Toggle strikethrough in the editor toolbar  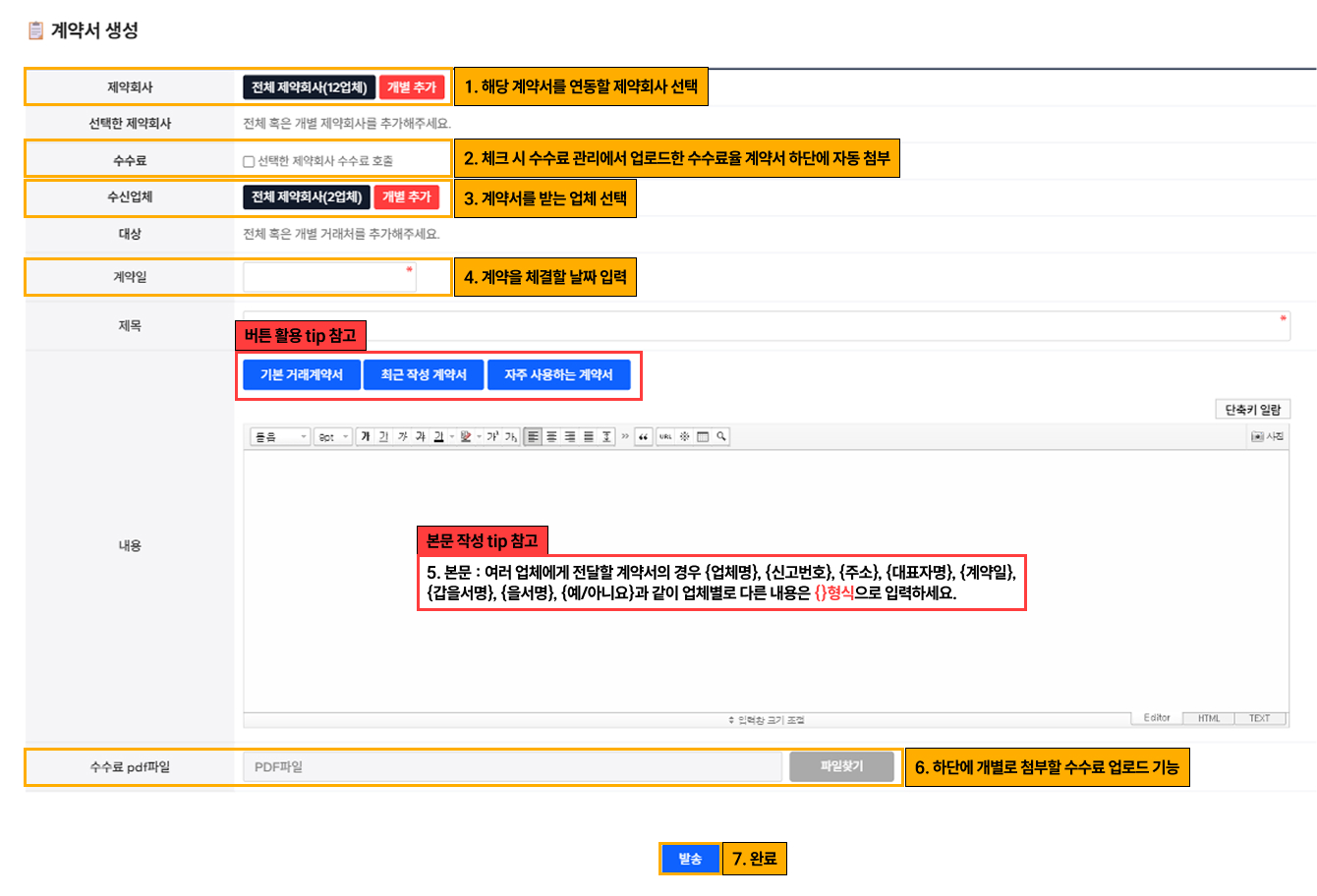421,436
